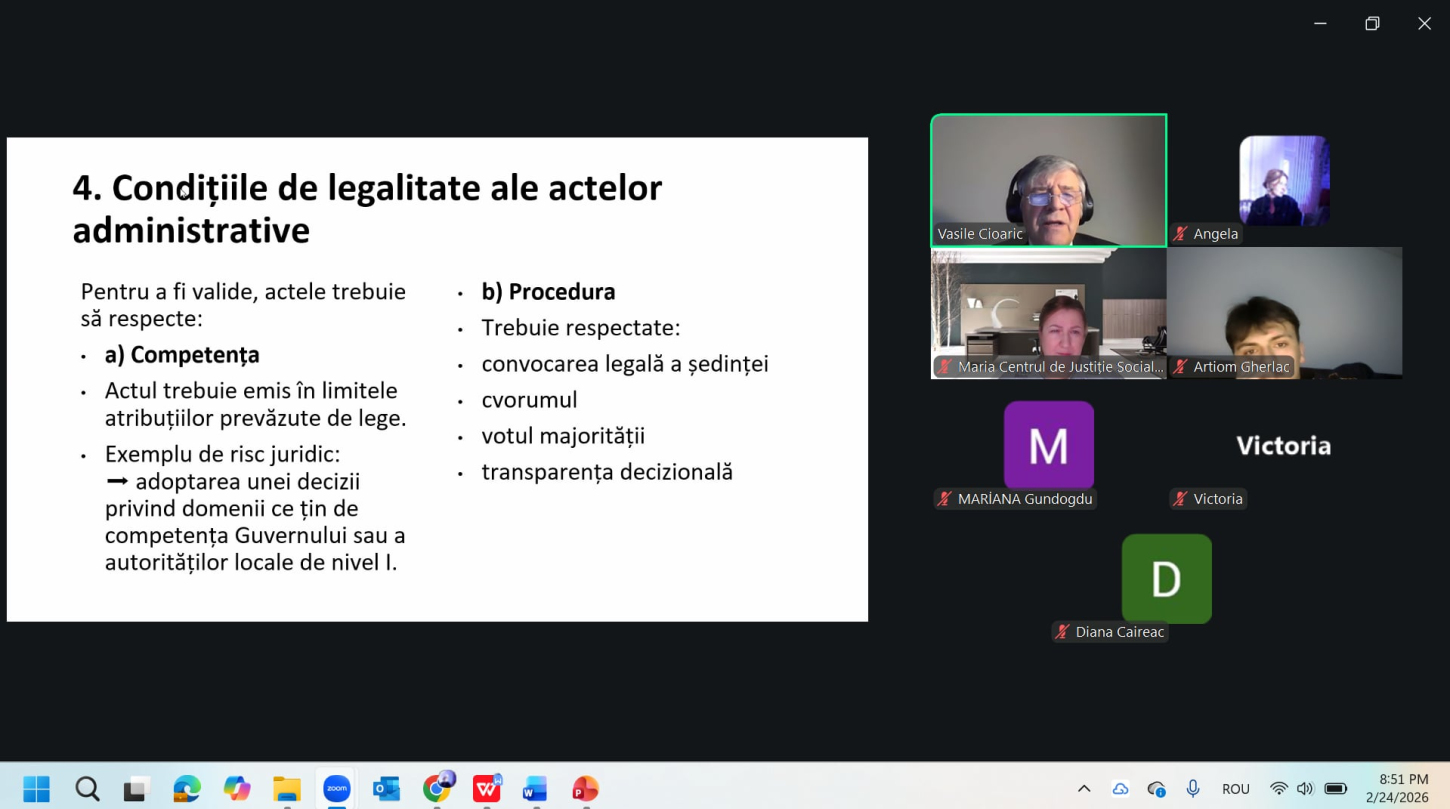Open Outlook from the taskbar
Image resolution: width=1450 pixels, height=809 pixels.
tap(386, 789)
